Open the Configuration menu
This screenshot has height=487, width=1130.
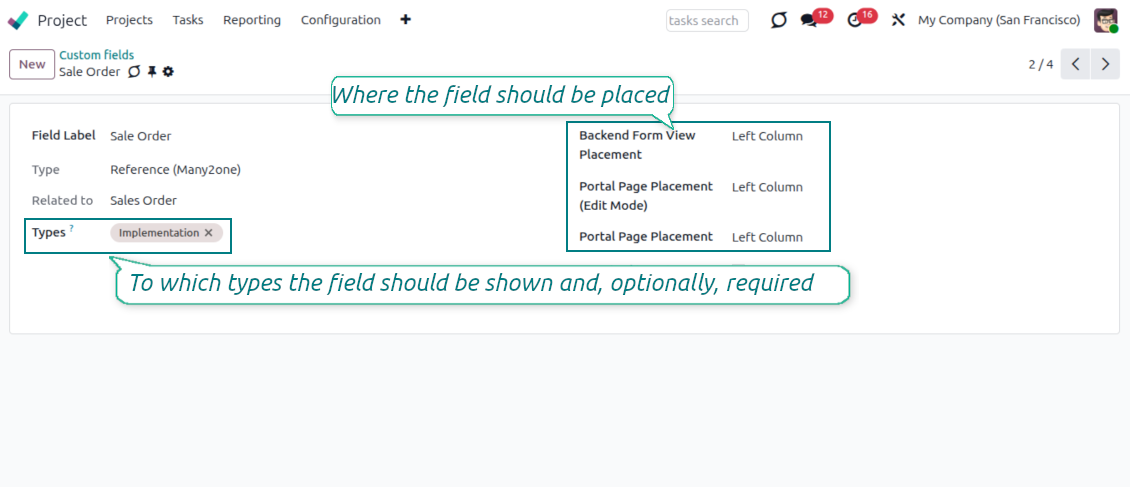pos(340,20)
